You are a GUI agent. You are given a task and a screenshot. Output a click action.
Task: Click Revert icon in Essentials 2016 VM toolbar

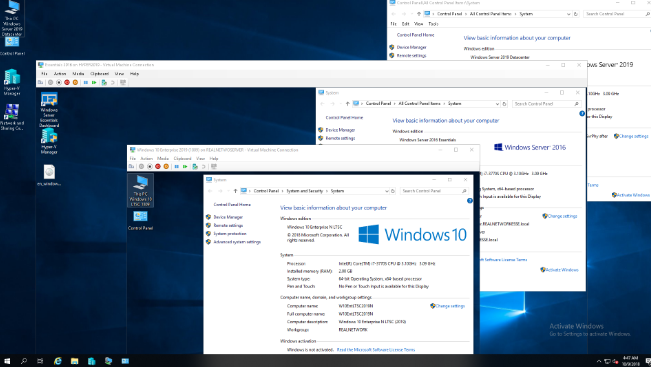tap(113, 83)
